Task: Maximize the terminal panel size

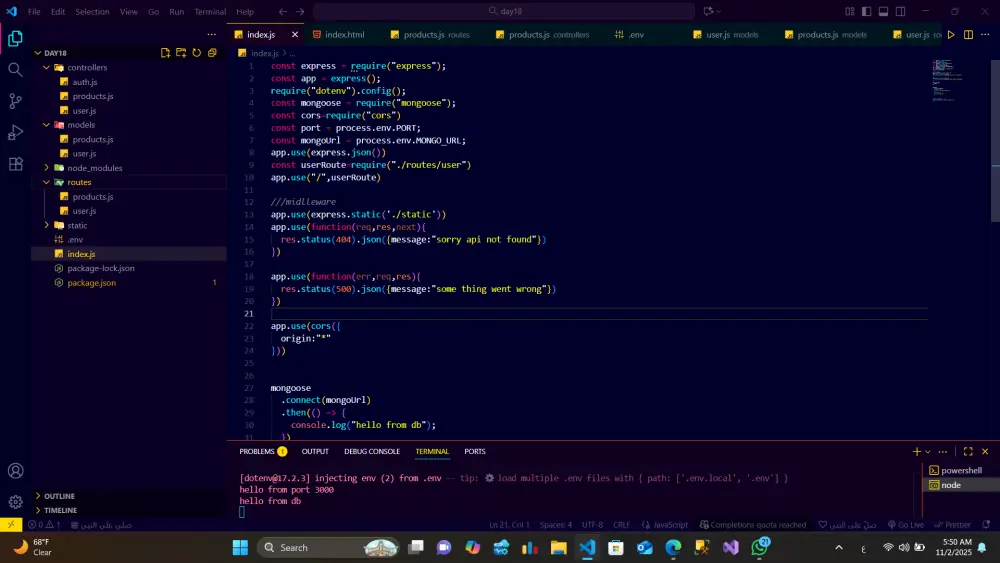Action: coord(968,451)
